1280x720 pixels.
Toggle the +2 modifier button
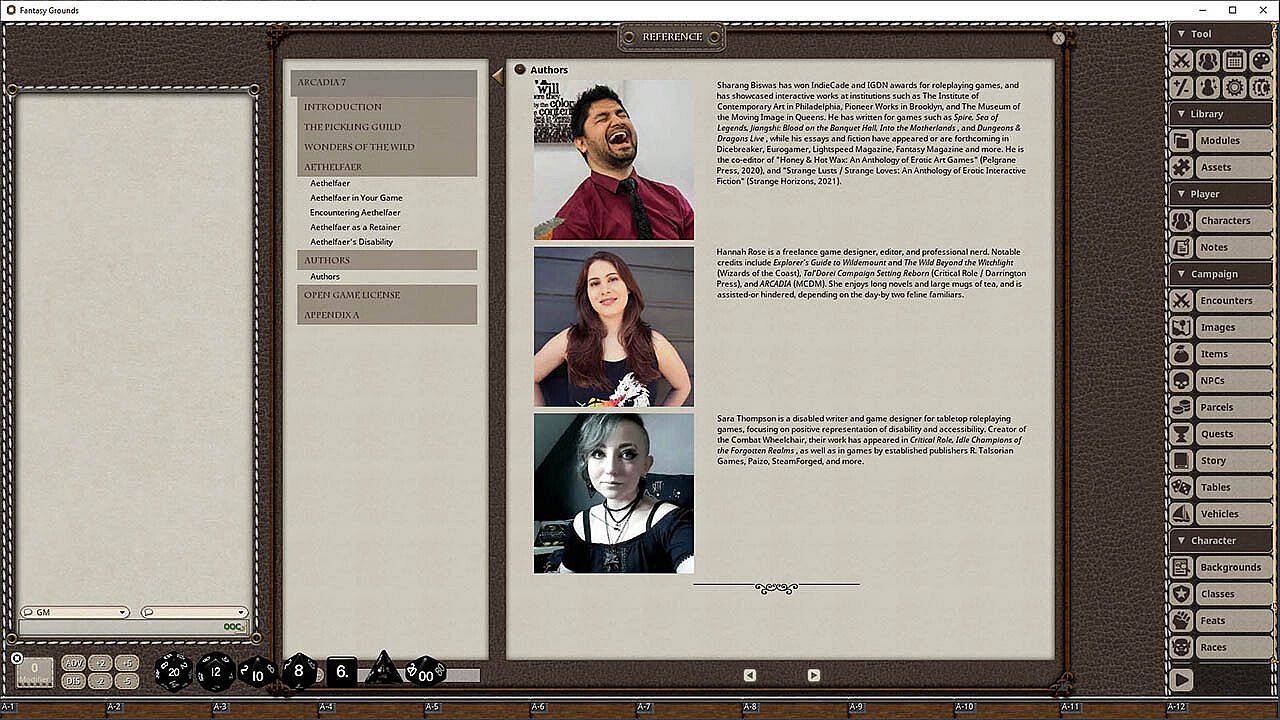100,663
